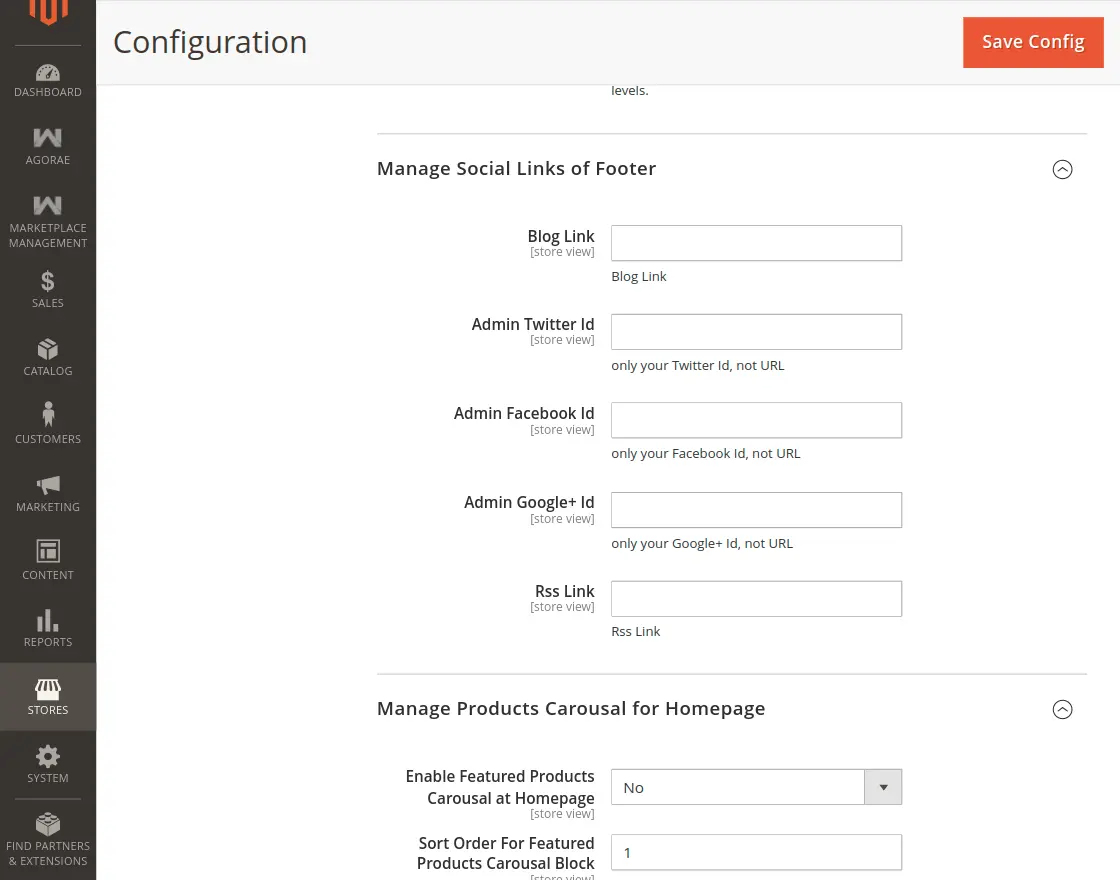Screen dimensions: 1120x880
Task: Open Enable Featured Products Carousal dropdown
Action: click(756, 787)
